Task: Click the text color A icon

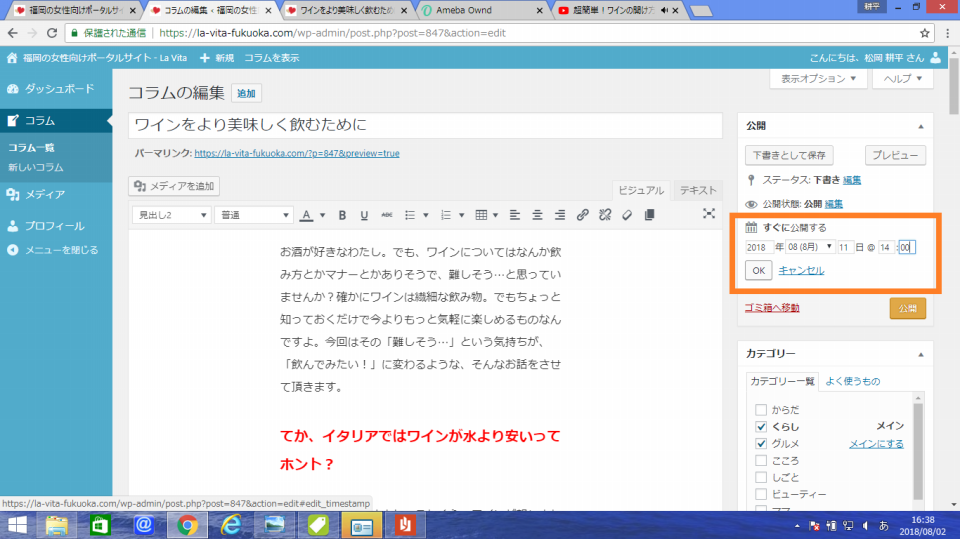Action: (306, 215)
